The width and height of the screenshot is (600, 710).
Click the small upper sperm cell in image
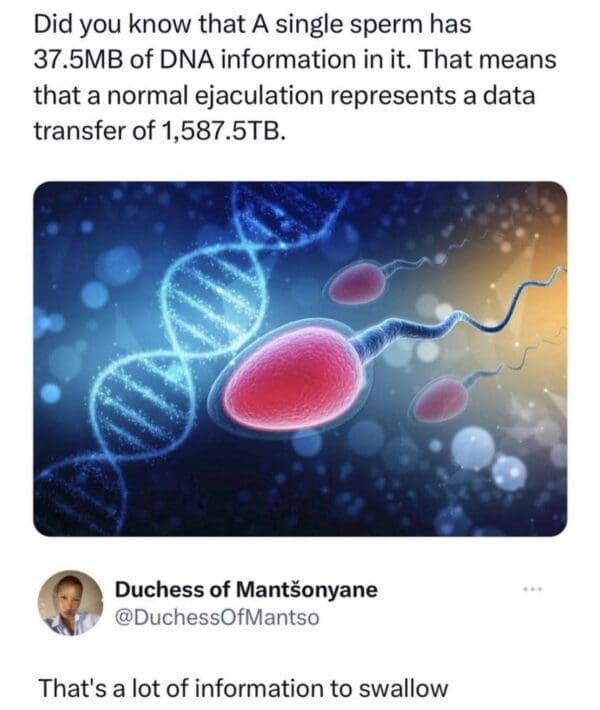click(357, 285)
